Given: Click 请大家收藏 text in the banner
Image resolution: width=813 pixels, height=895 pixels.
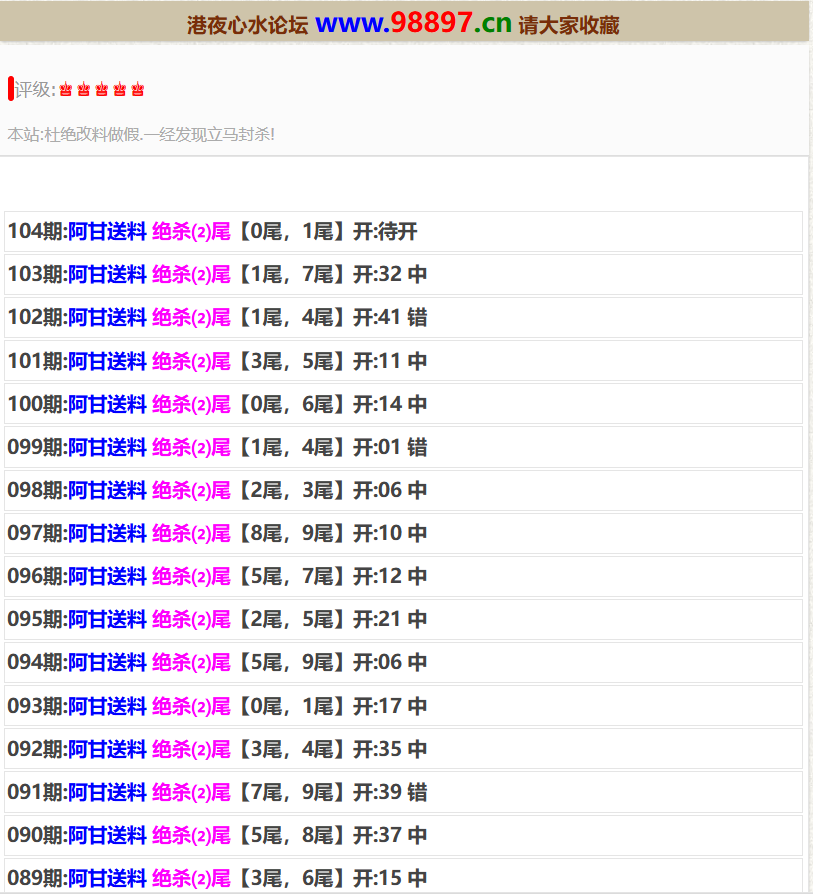Looking at the screenshot, I should click(x=569, y=26).
